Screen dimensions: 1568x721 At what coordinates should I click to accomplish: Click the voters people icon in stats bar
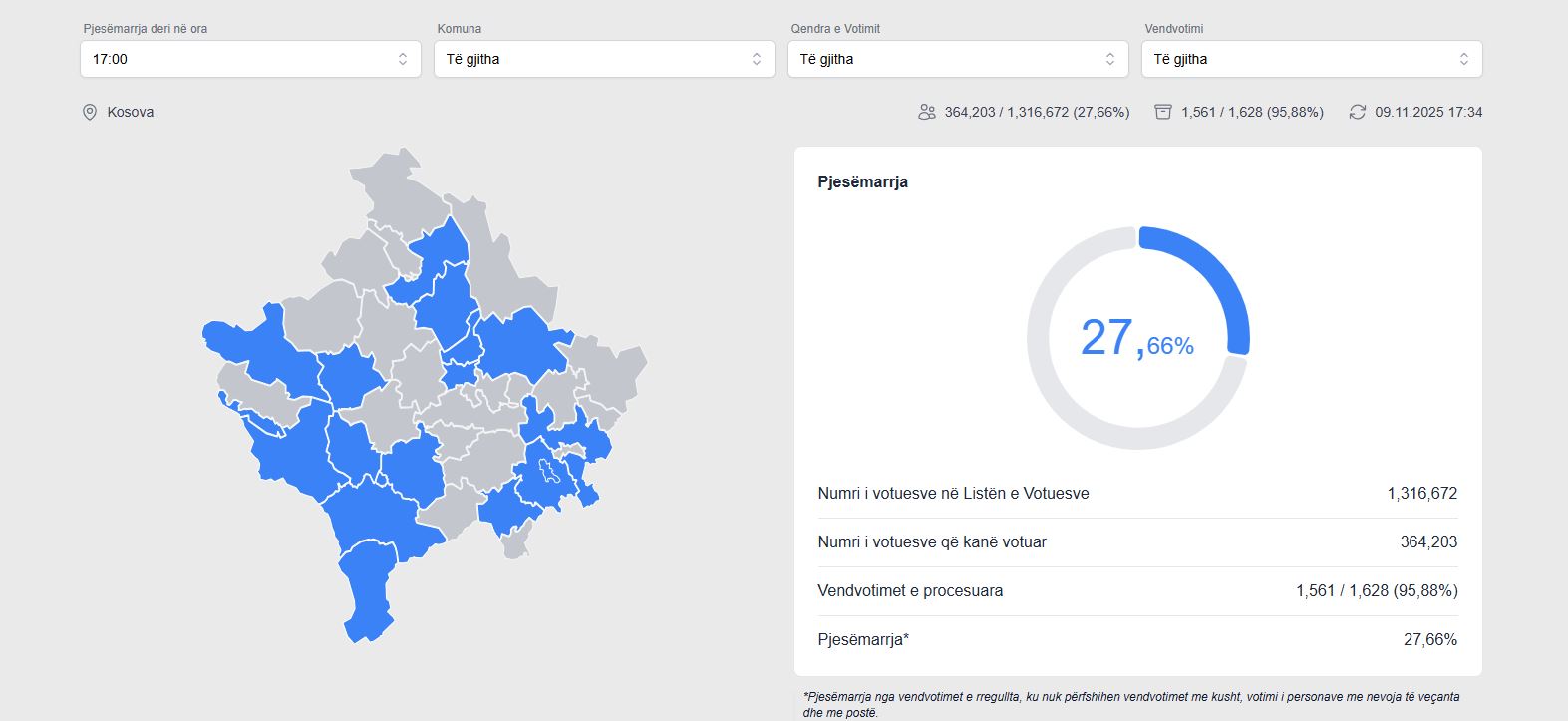[927, 113]
